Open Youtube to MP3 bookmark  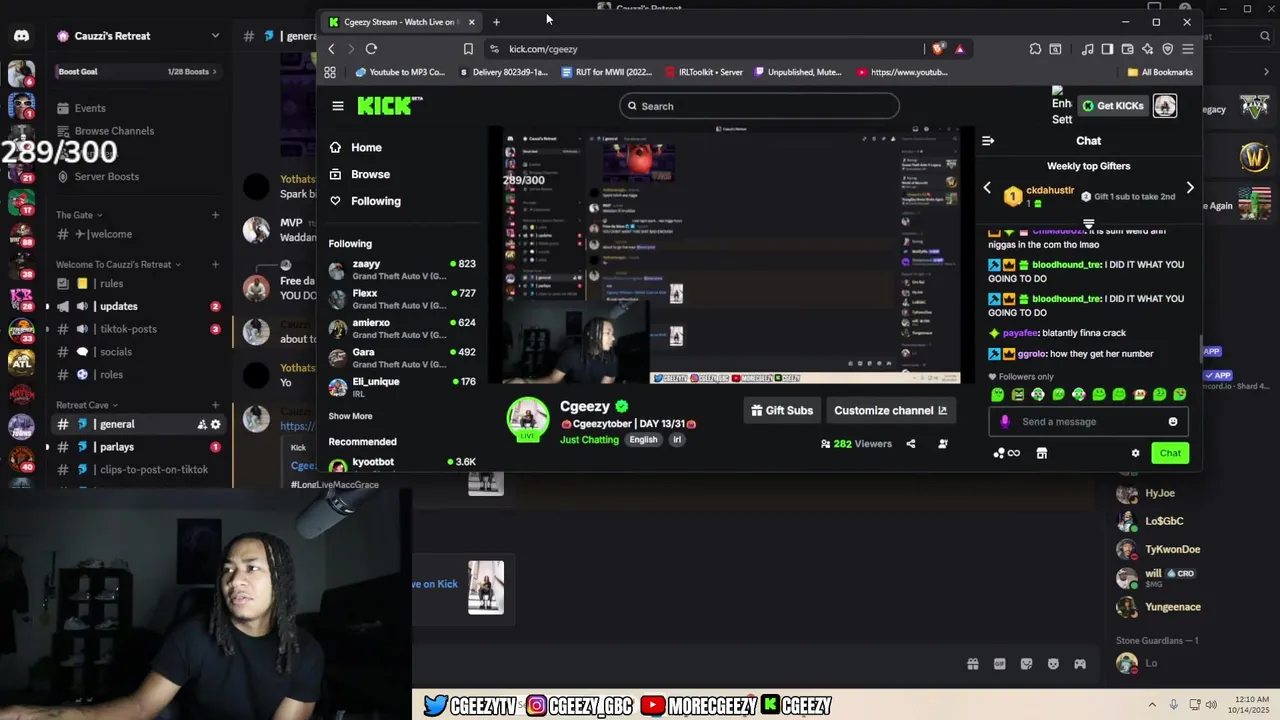click(400, 72)
